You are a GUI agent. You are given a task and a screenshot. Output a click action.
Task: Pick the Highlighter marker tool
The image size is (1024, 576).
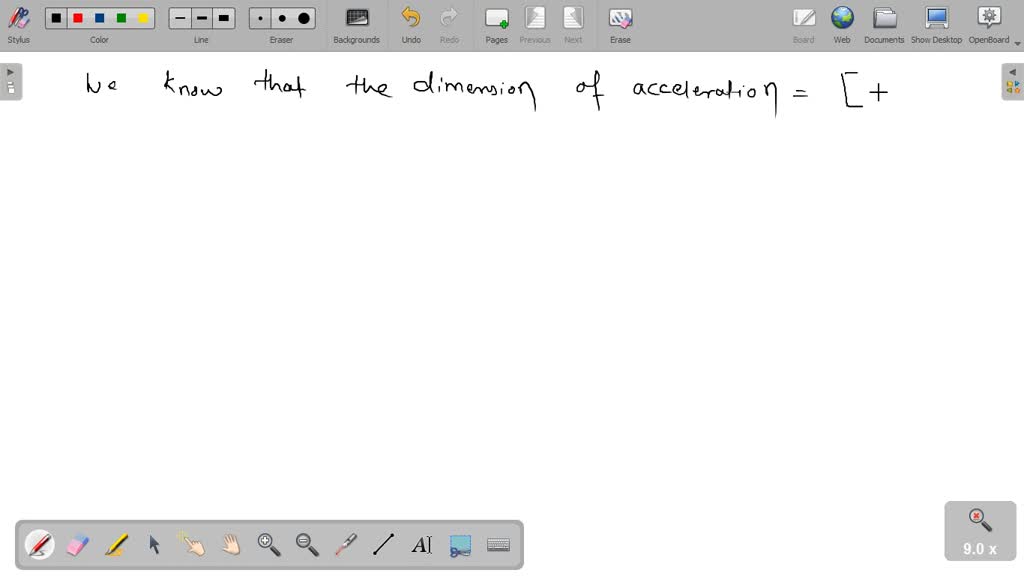tap(117, 544)
